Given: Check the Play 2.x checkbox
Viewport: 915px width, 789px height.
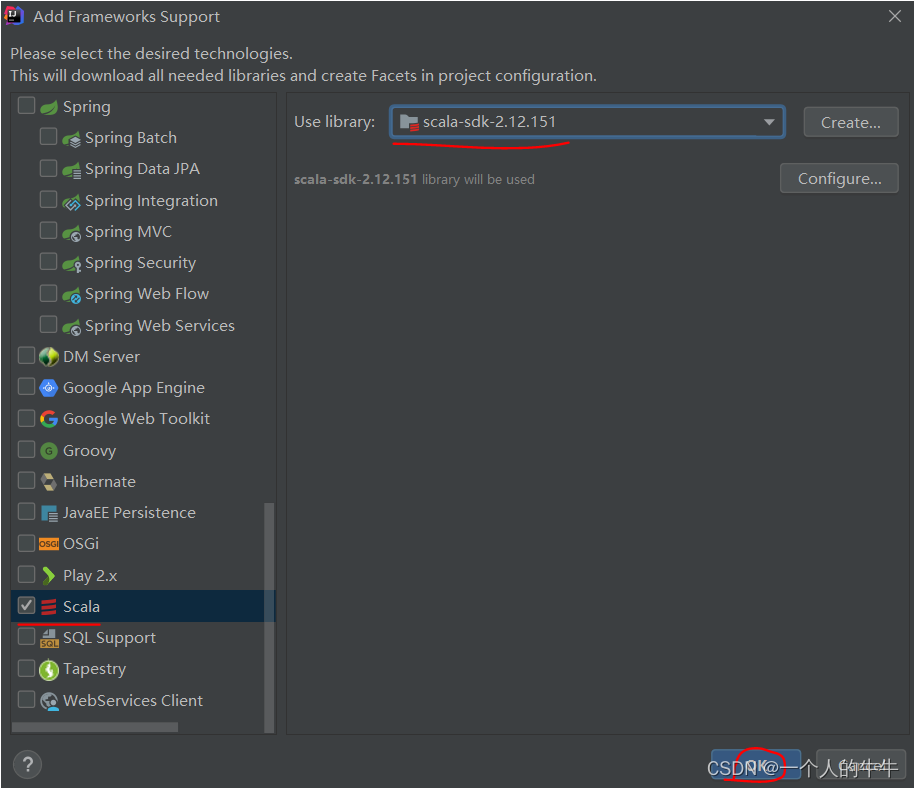Looking at the screenshot, I should (26, 574).
